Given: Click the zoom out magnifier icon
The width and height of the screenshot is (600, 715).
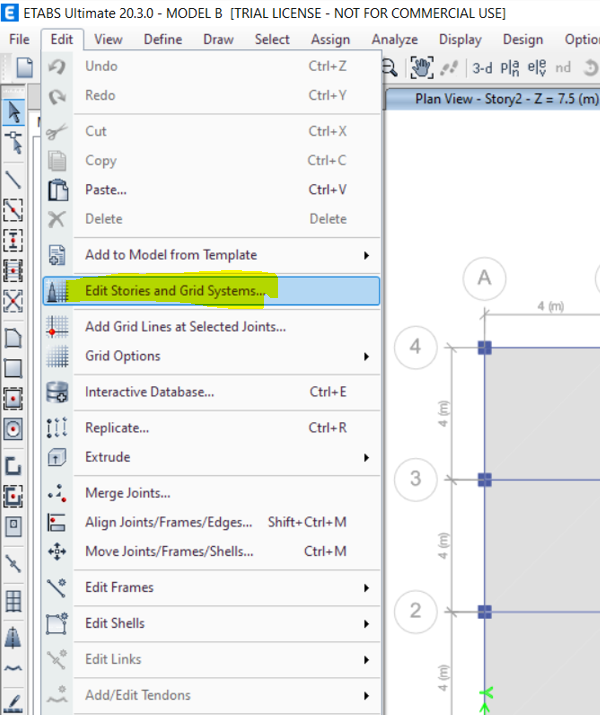Looking at the screenshot, I should pyautogui.click(x=390, y=68).
